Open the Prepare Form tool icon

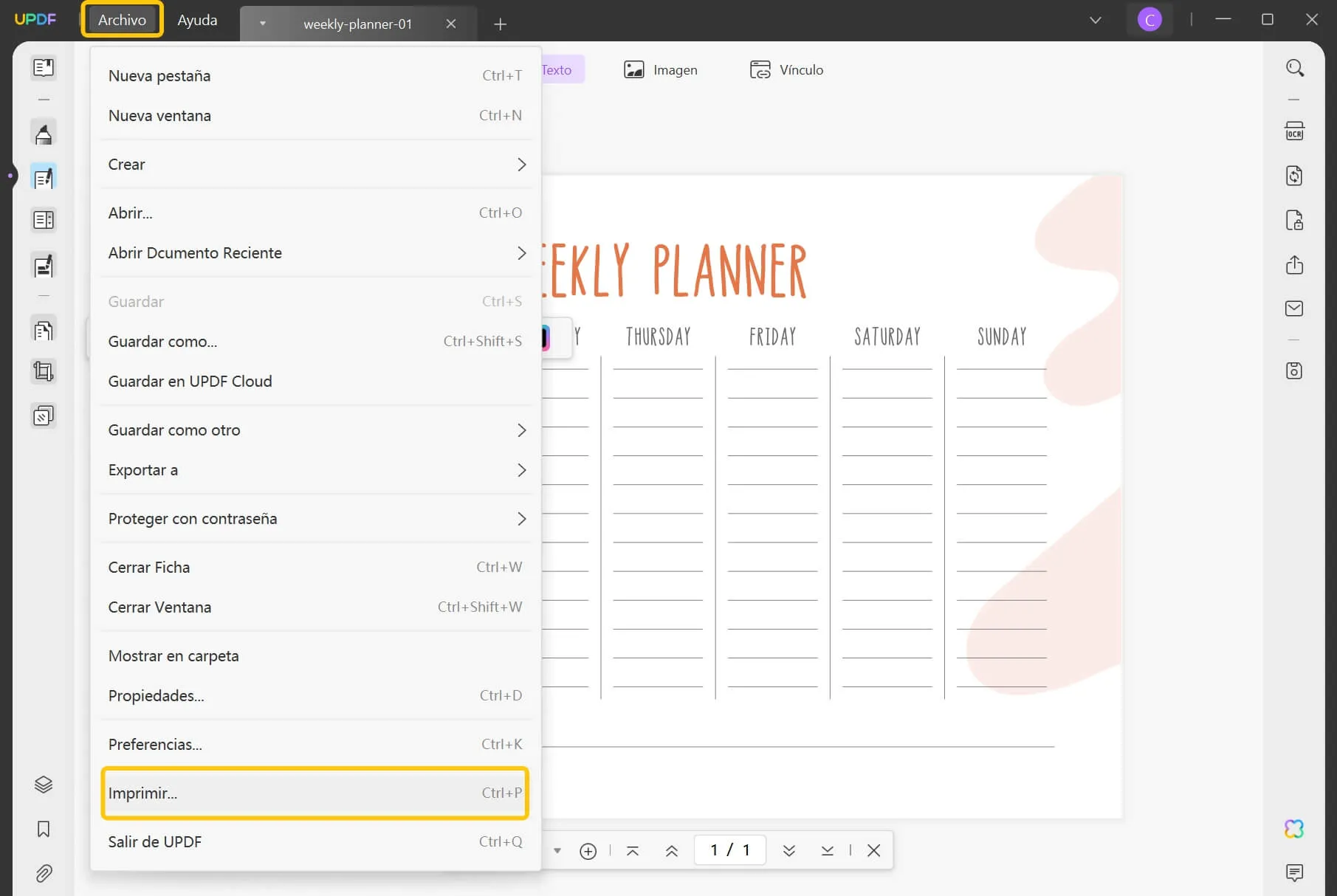(x=44, y=220)
